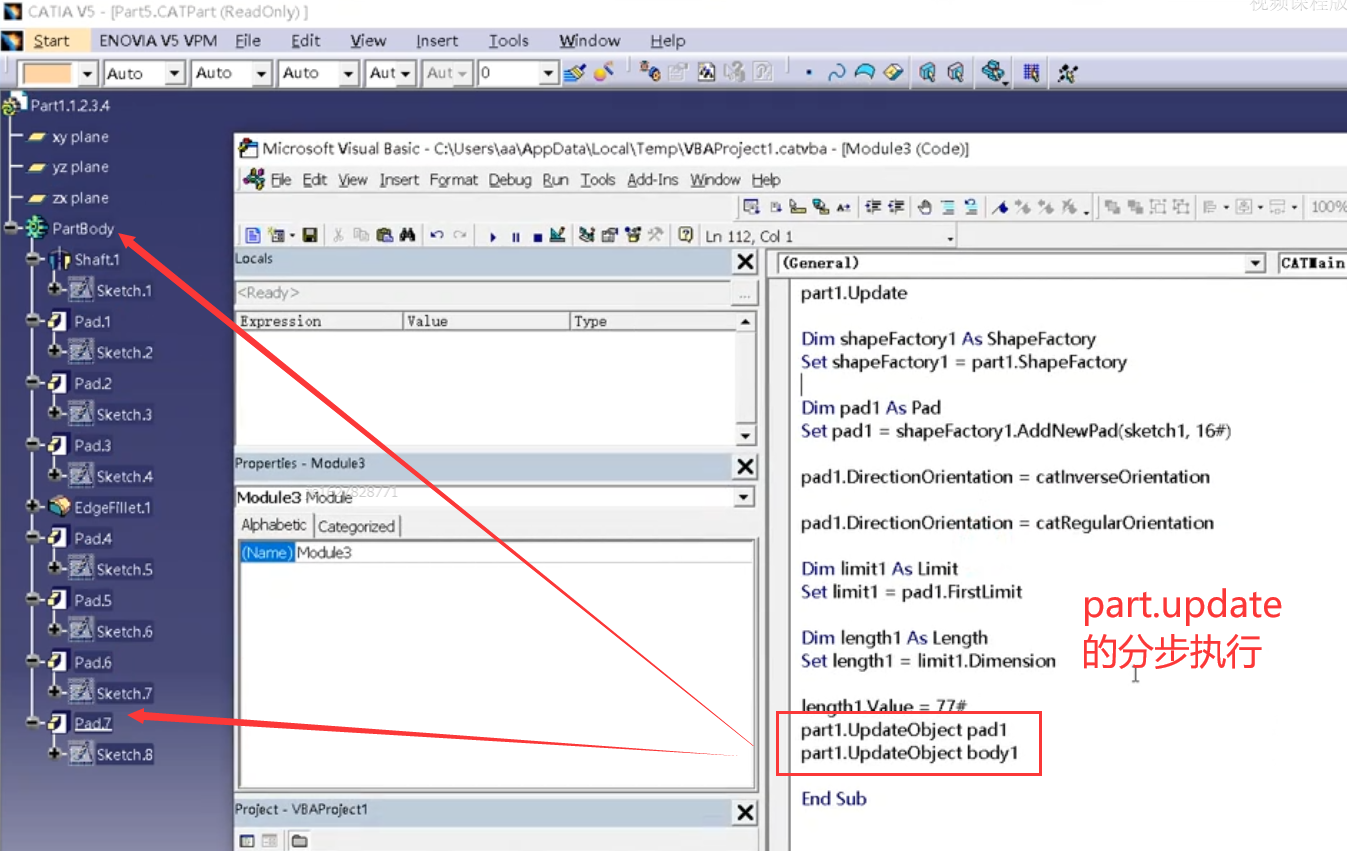Open the Project Explorer icon
This screenshot has height=851, width=1347.
pos(587,235)
